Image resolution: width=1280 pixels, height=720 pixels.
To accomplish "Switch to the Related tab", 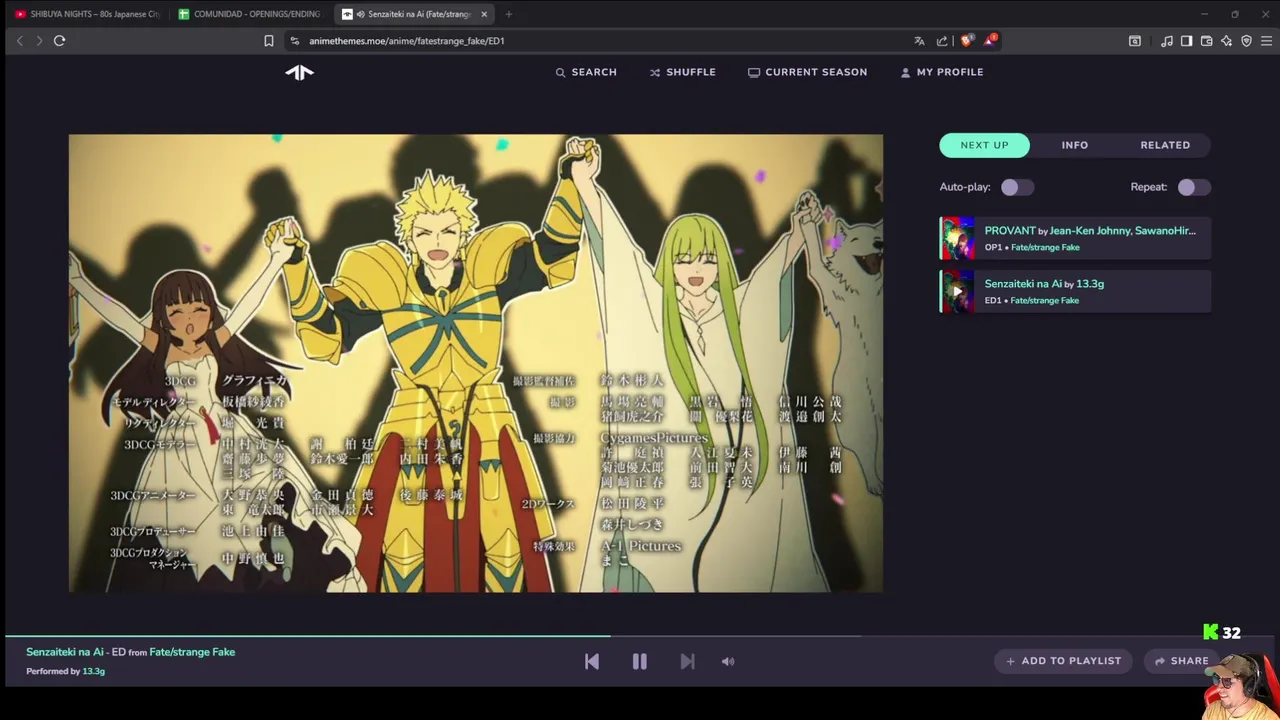I will [1165, 145].
